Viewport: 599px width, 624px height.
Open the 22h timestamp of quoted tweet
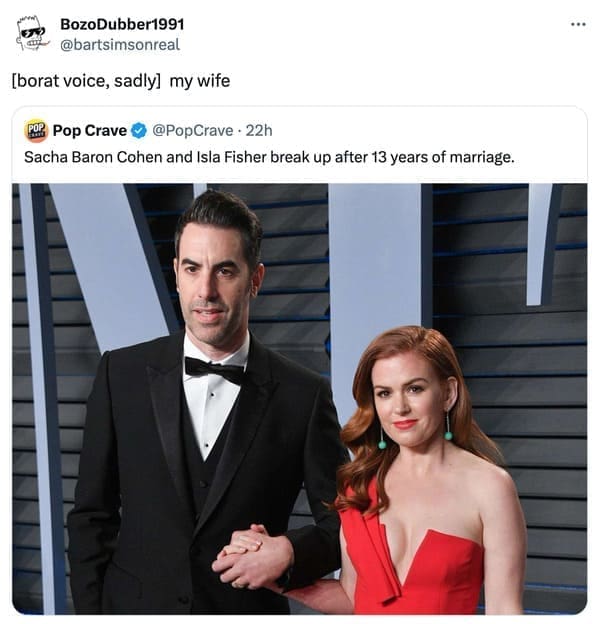tap(259, 131)
